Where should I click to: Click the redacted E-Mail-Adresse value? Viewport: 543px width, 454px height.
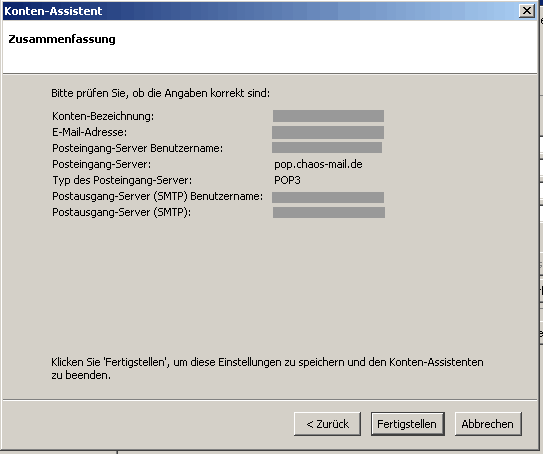[328, 132]
